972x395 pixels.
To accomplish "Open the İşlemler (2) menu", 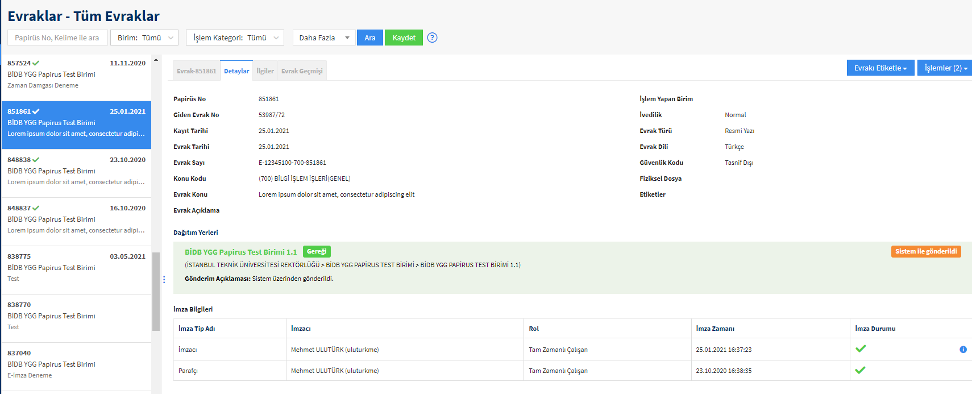I will click(x=944, y=68).
